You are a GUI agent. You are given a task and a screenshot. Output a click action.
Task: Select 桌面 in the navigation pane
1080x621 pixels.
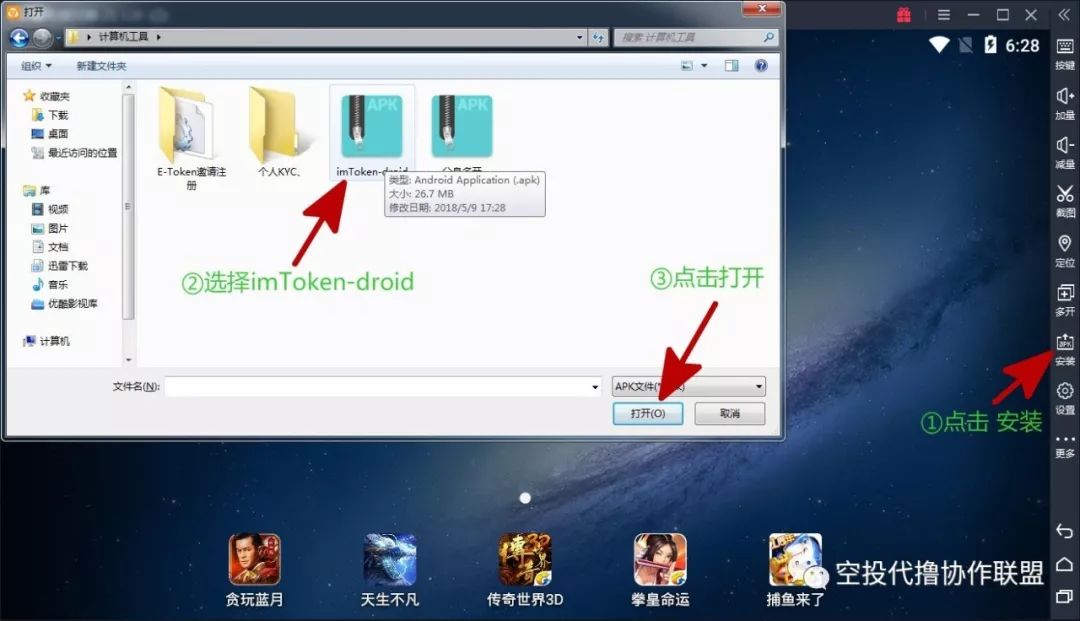(x=58, y=134)
